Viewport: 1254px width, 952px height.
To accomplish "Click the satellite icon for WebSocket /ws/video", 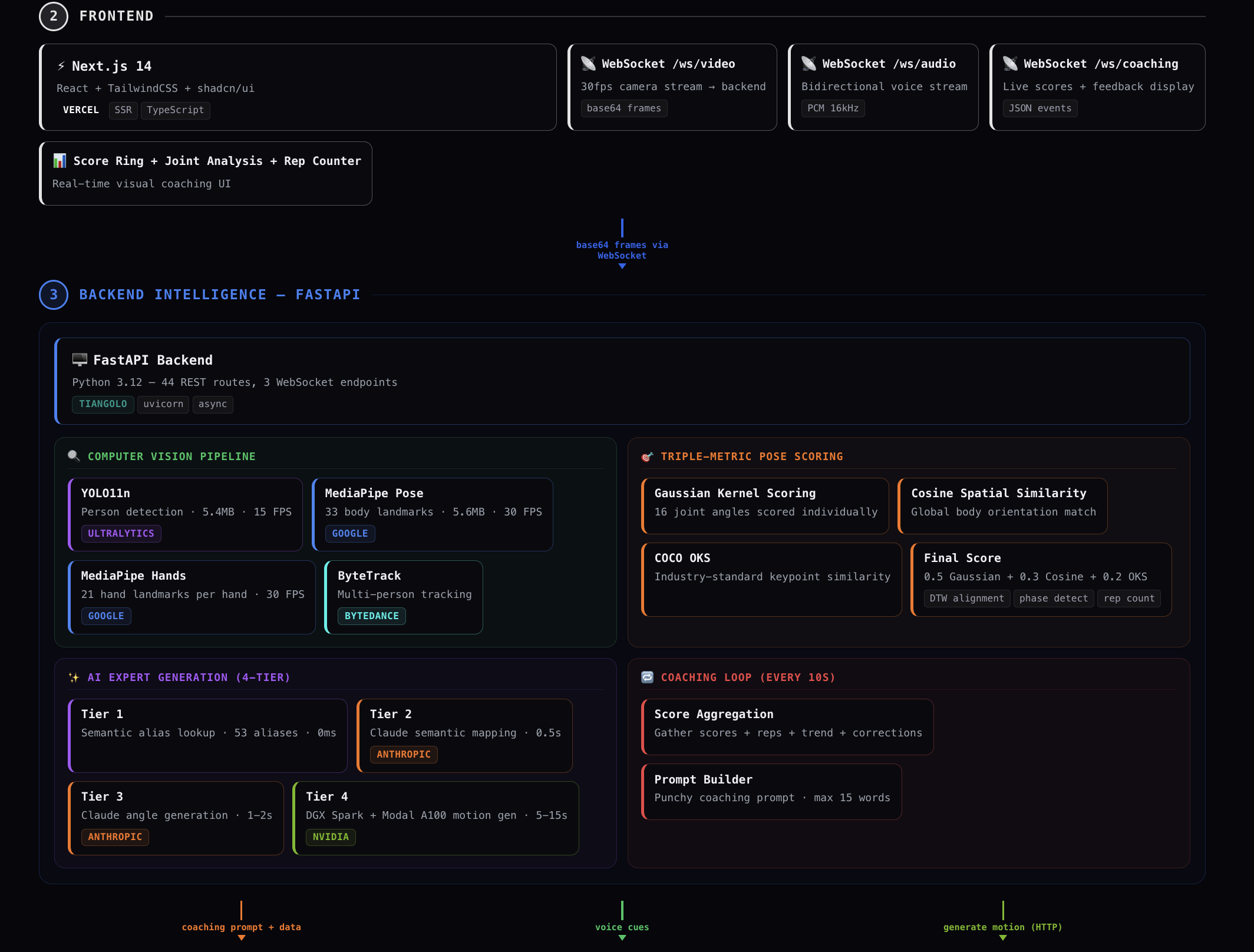I will click(588, 64).
